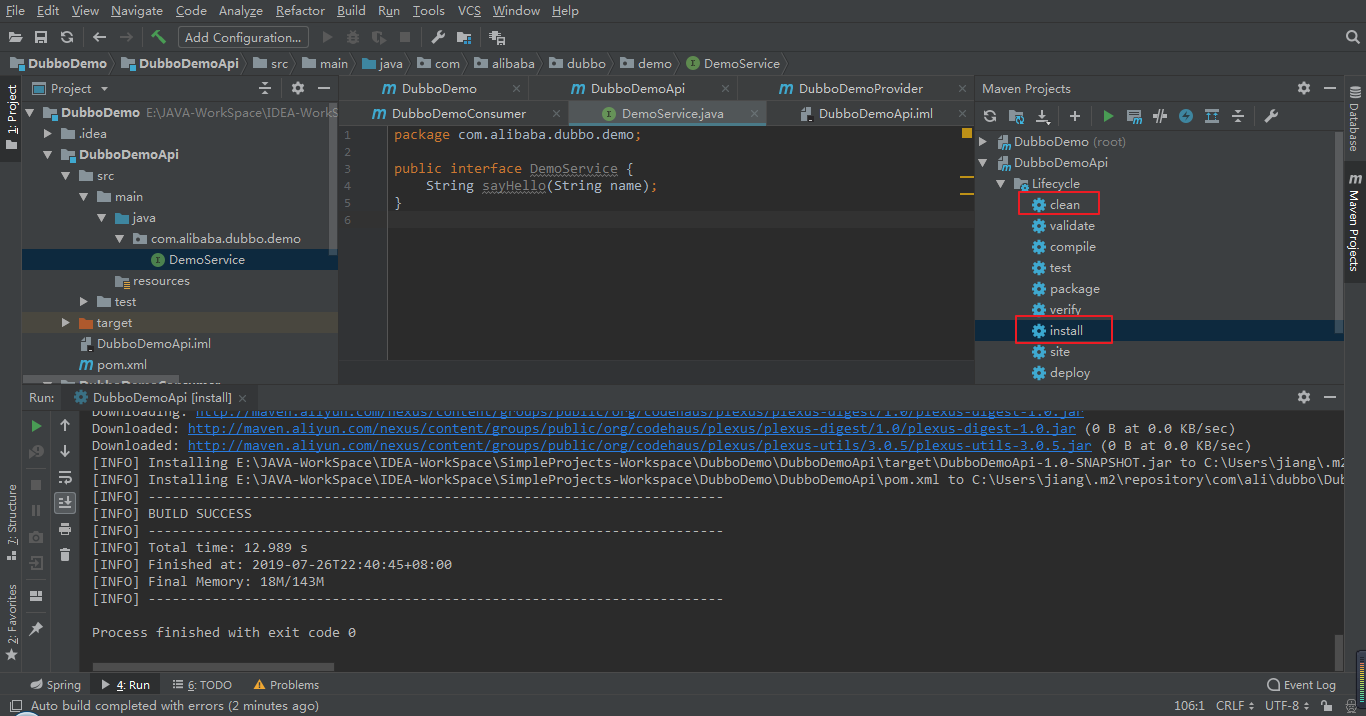The height and width of the screenshot is (716, 1366).
Task: Open Settings via main toolbar wrench icon
Action: 438,37
